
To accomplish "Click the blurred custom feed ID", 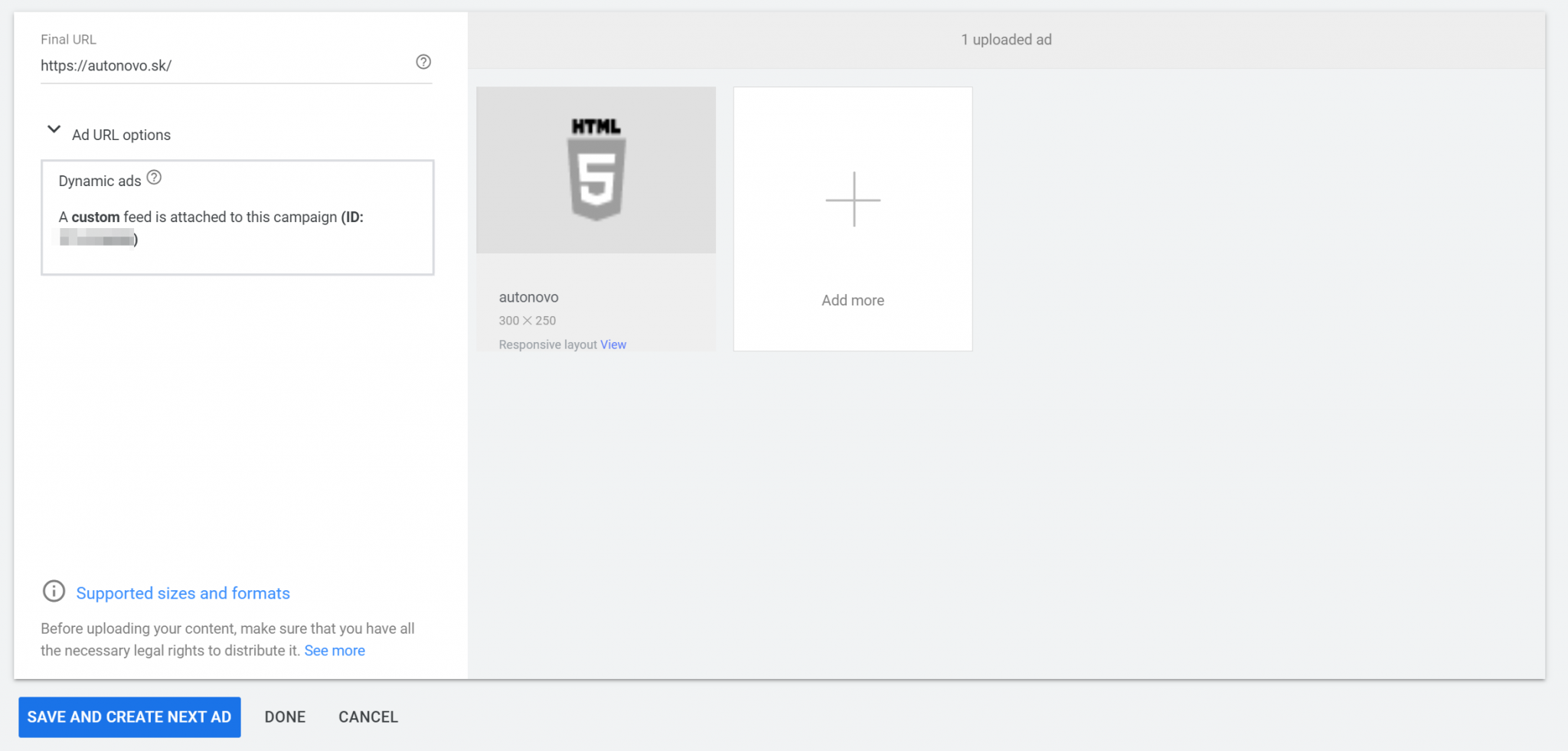I will click(96, 240).
